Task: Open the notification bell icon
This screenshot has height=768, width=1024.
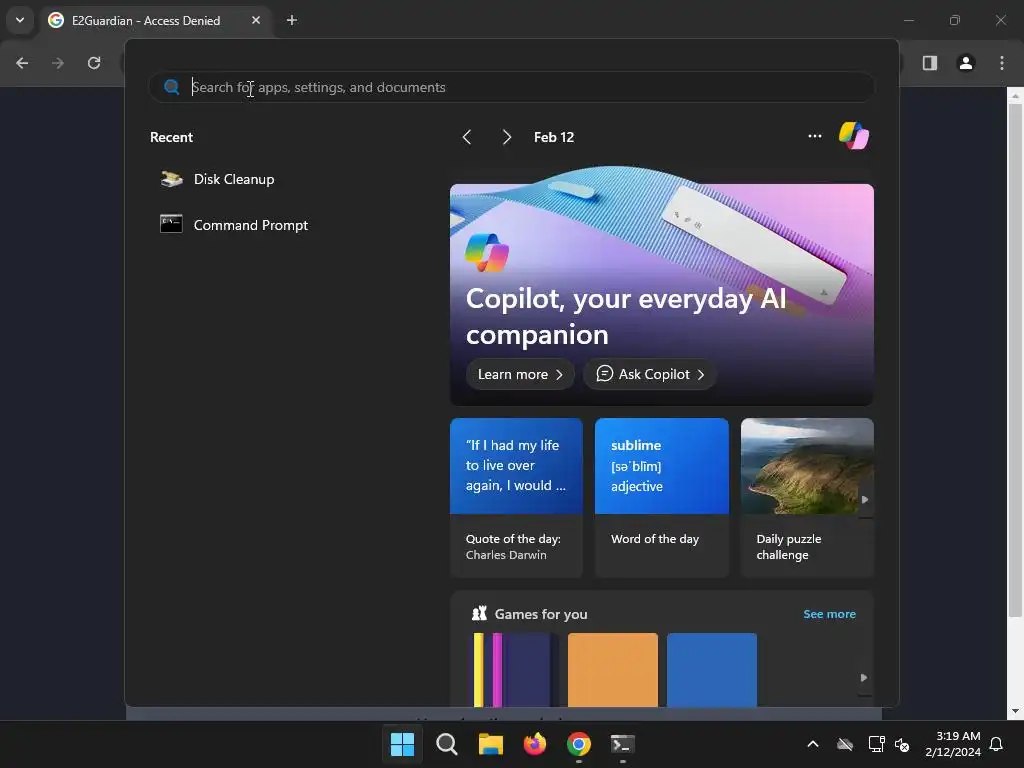Action: (x=996, y=744)
